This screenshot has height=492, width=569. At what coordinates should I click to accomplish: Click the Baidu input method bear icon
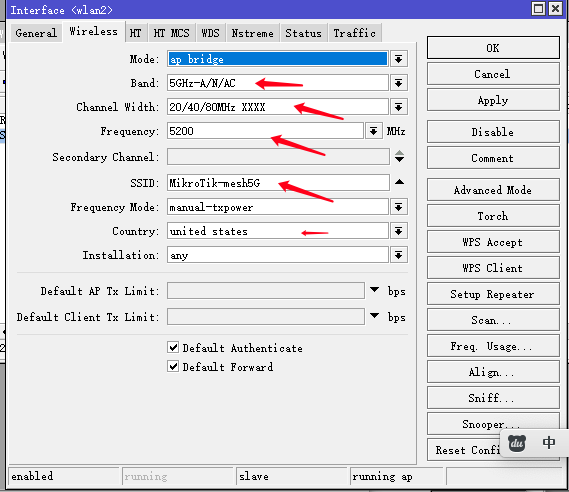tap(517, 443)
